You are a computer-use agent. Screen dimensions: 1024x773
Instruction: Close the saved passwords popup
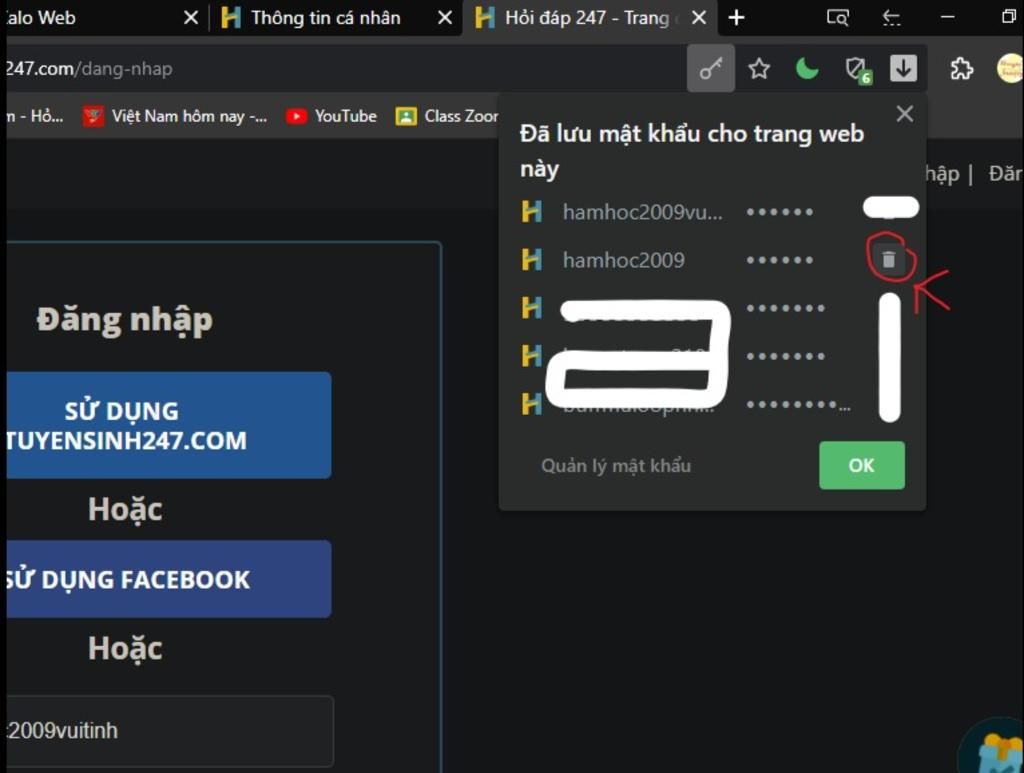coord(904,114)
